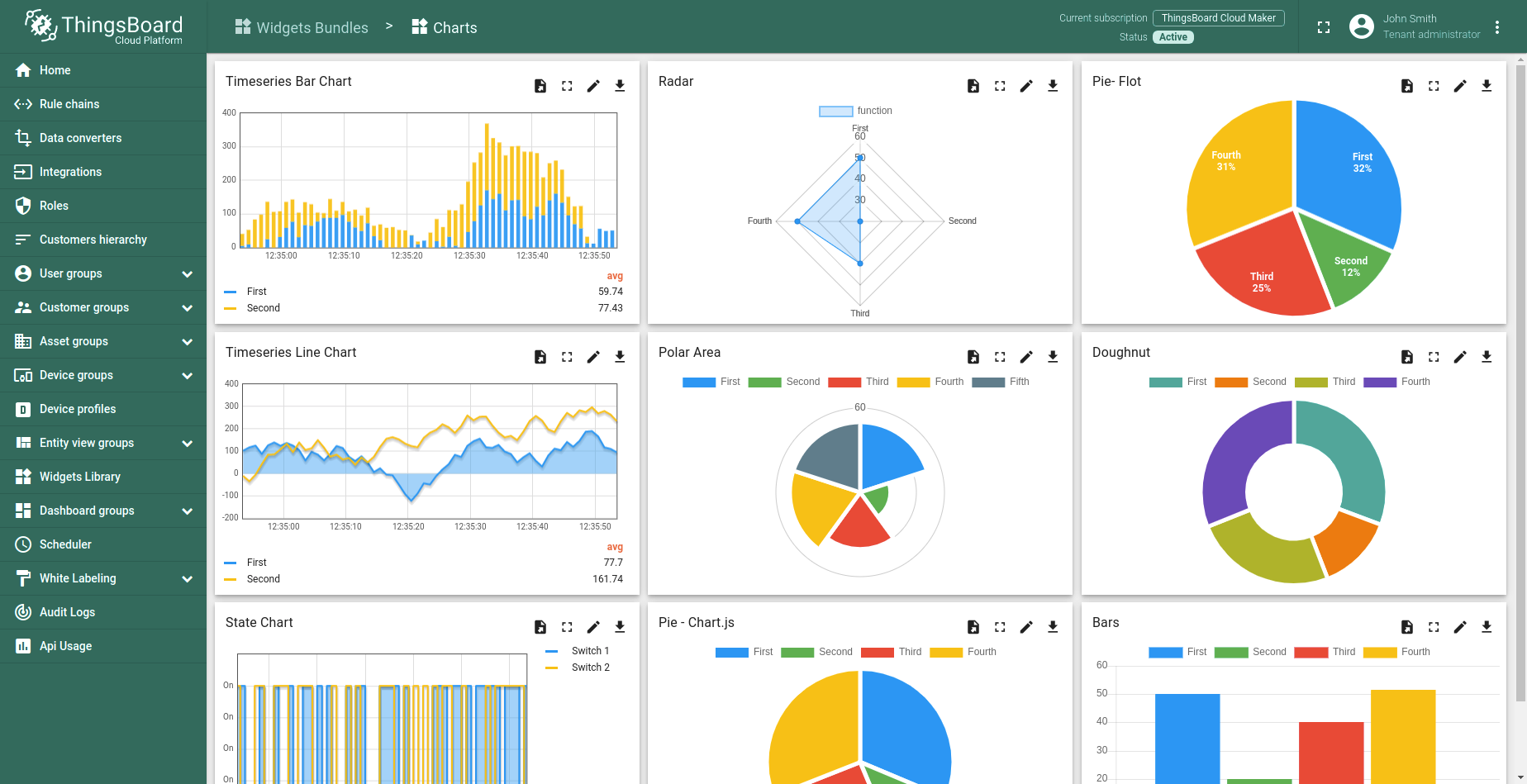Toggle Third series in Pie - Chart.js legend
1527x784 pixels.
[892, 652]
